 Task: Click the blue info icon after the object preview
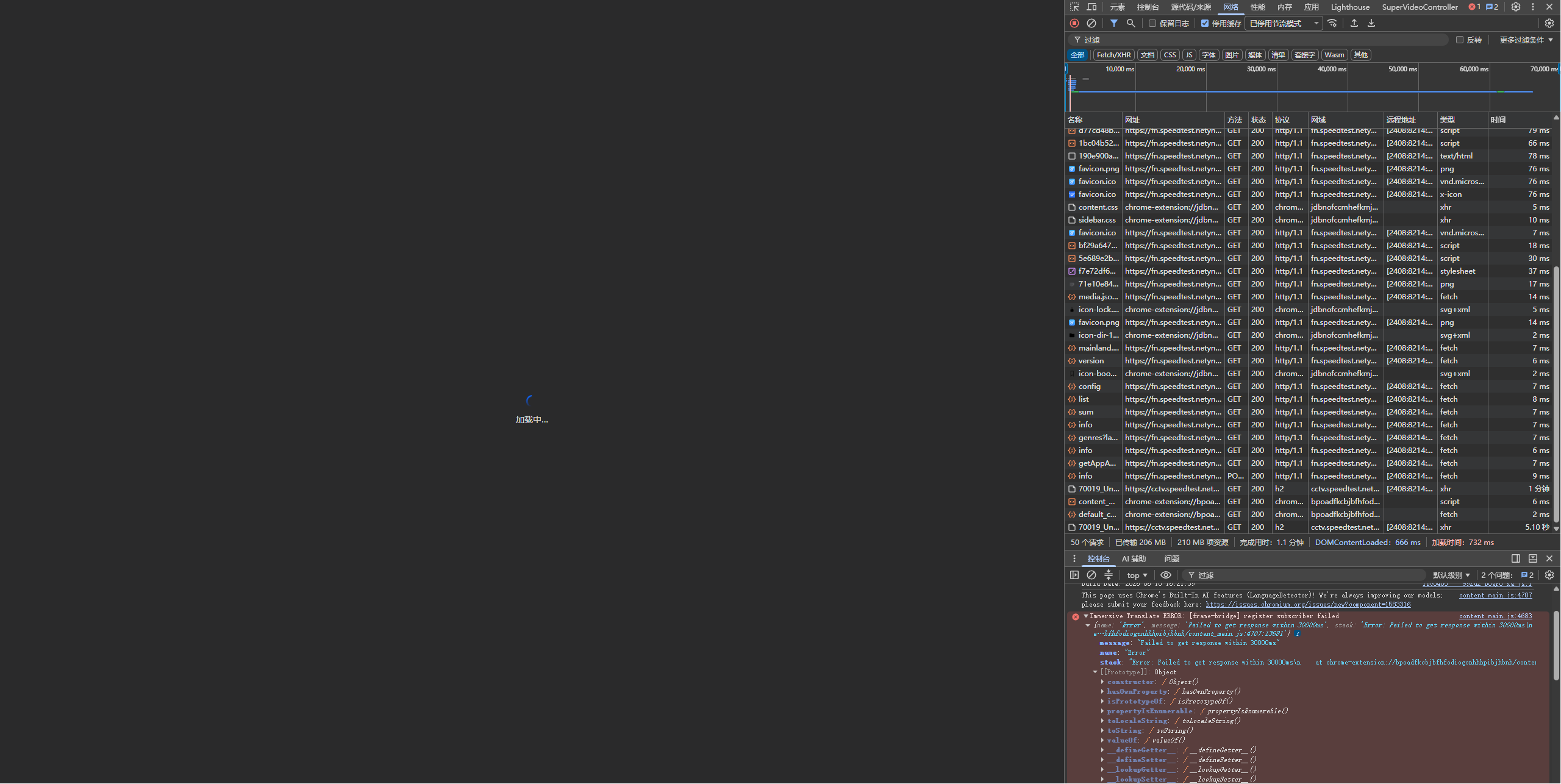pyautogui.click(x=1298, y=633)
